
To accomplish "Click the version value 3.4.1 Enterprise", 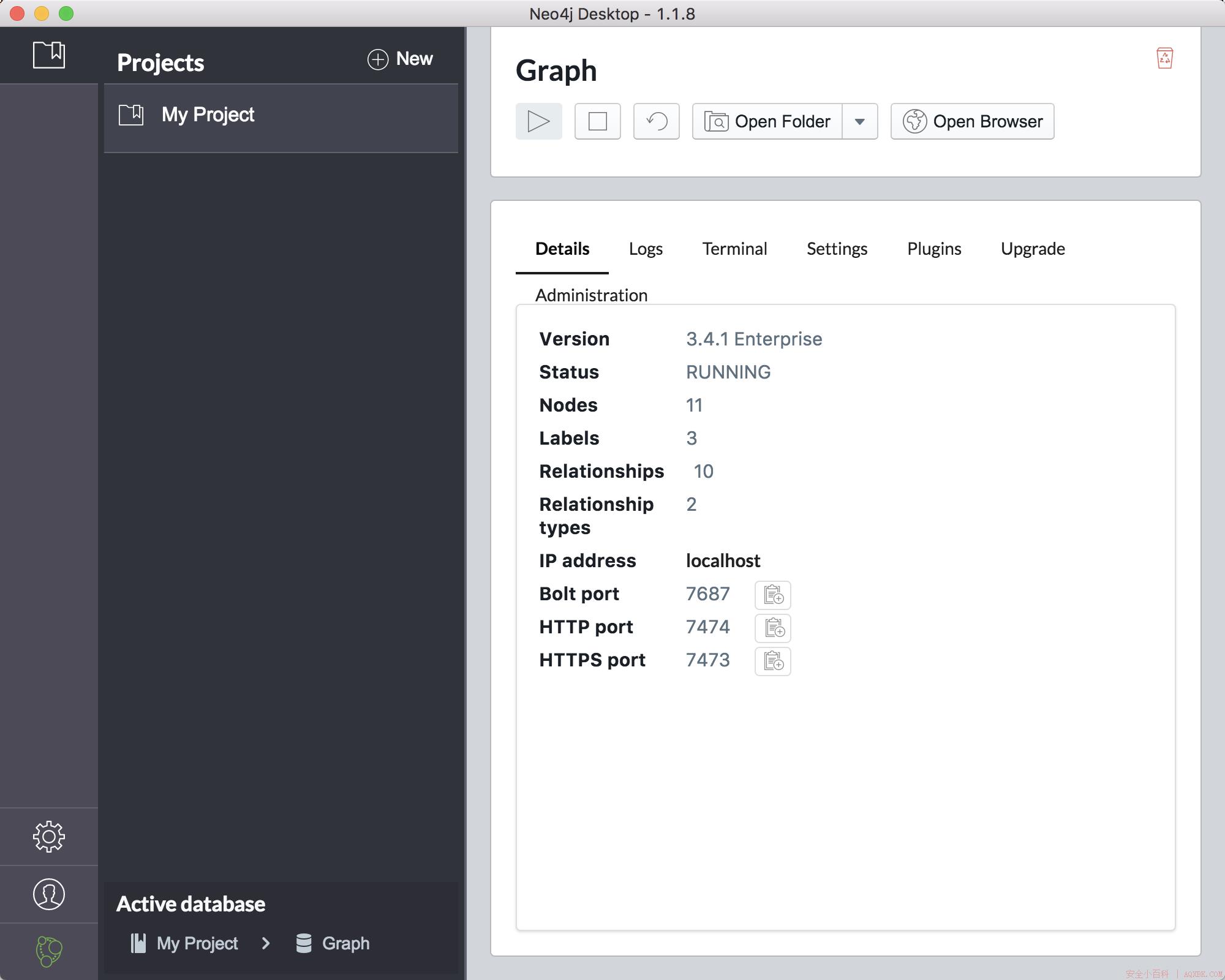I will 754,339.
